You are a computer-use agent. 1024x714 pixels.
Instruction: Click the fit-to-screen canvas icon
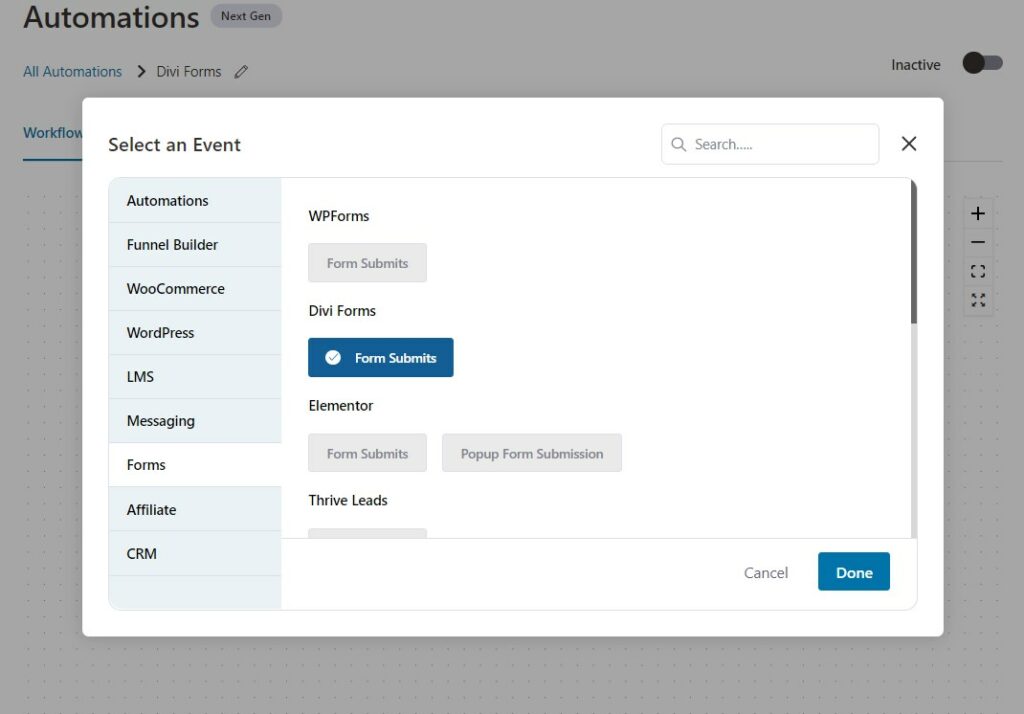click(978, 271)
